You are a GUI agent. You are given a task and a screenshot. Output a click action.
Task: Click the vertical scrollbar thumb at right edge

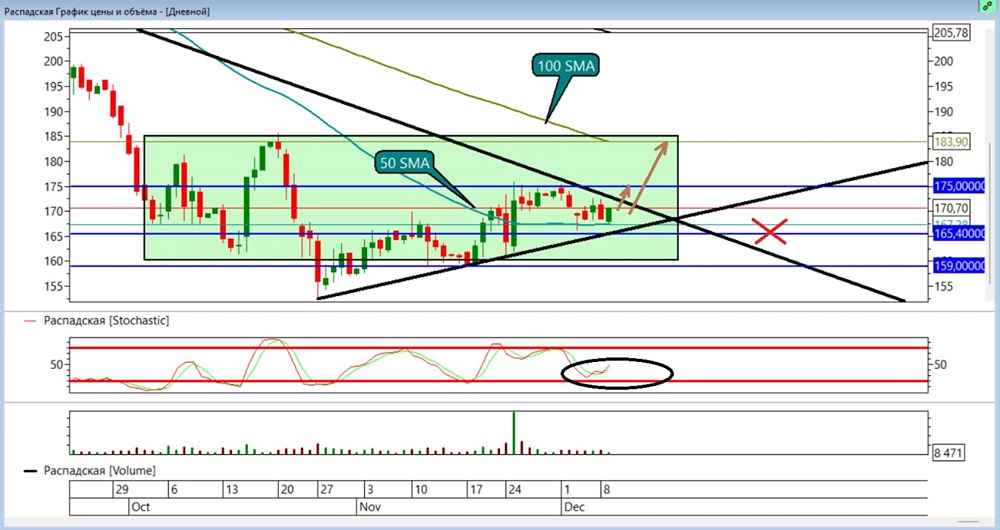(990, 214)
